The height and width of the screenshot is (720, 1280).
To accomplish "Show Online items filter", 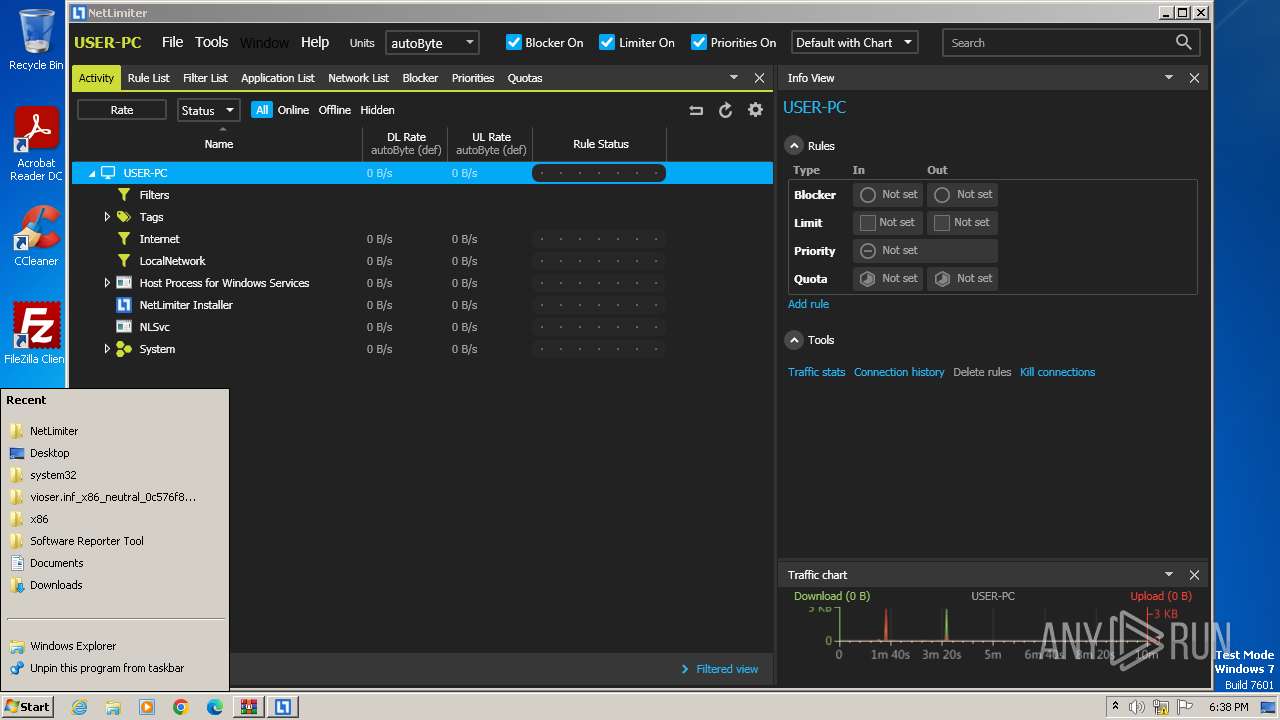I will (293, 110).
